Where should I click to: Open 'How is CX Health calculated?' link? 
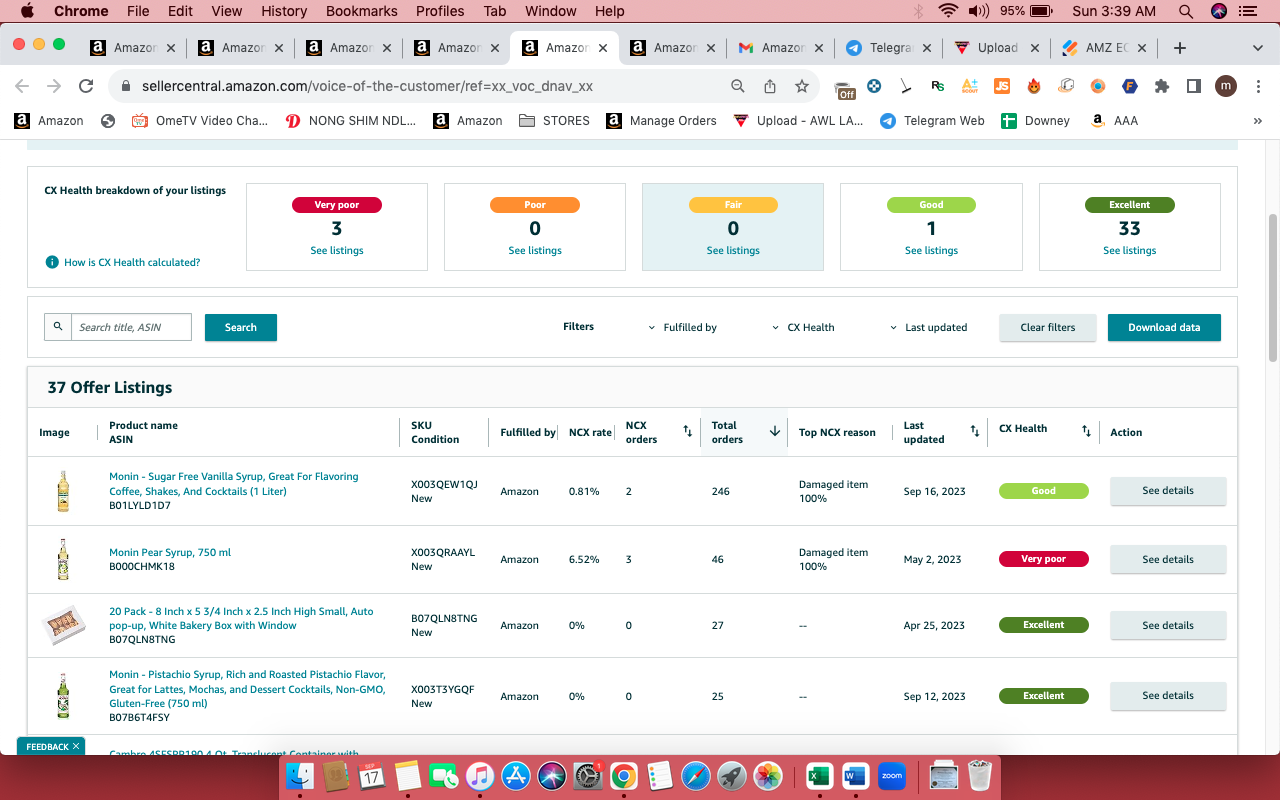click(x=132, y=262)
